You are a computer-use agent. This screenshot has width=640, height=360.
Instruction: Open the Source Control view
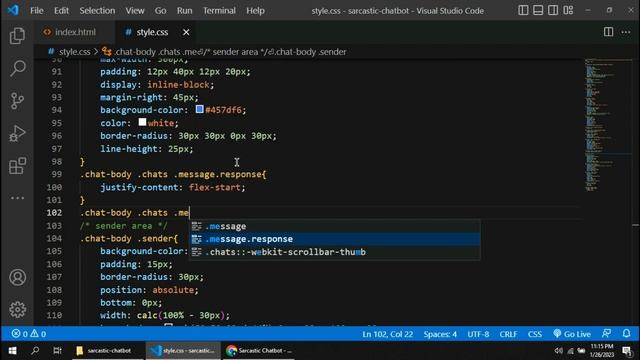[x=17, y=101]
